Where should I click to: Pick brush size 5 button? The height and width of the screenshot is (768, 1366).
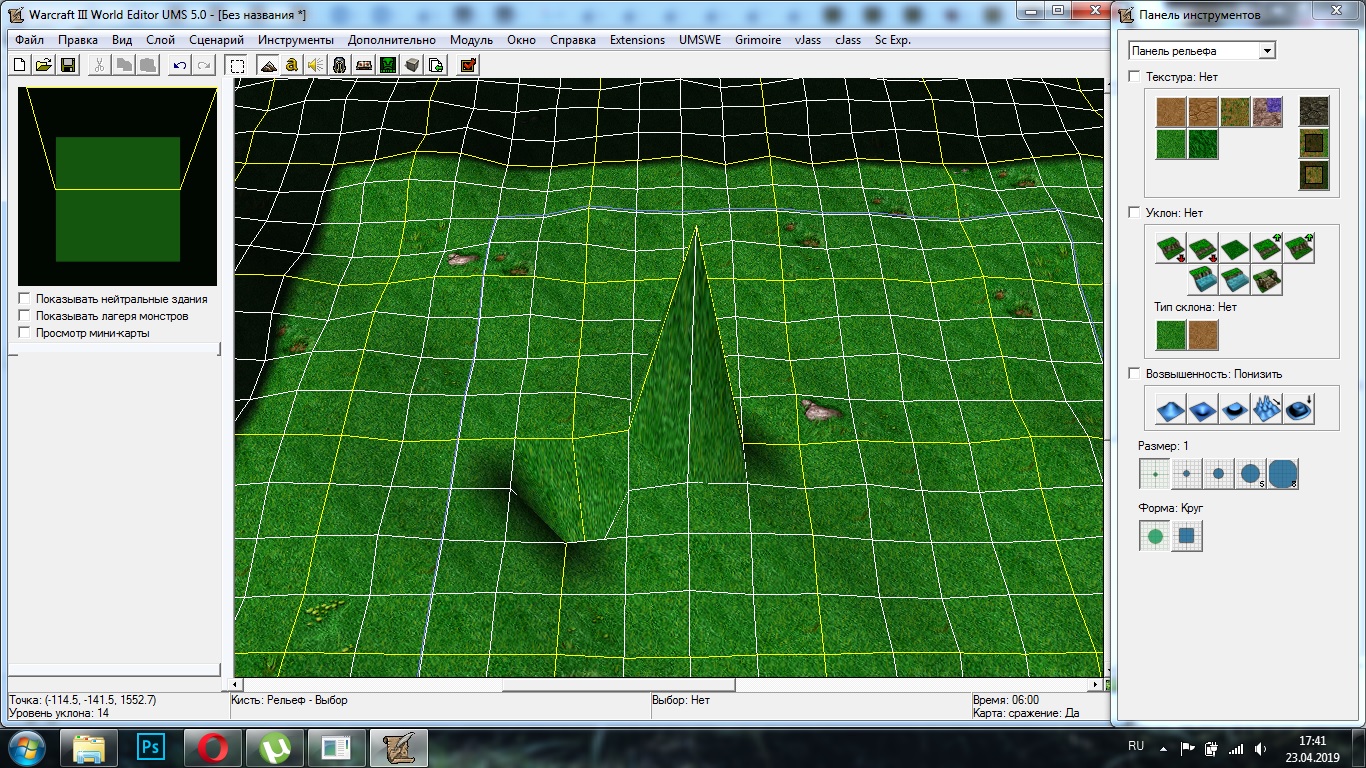click(x=1251, y=474)
